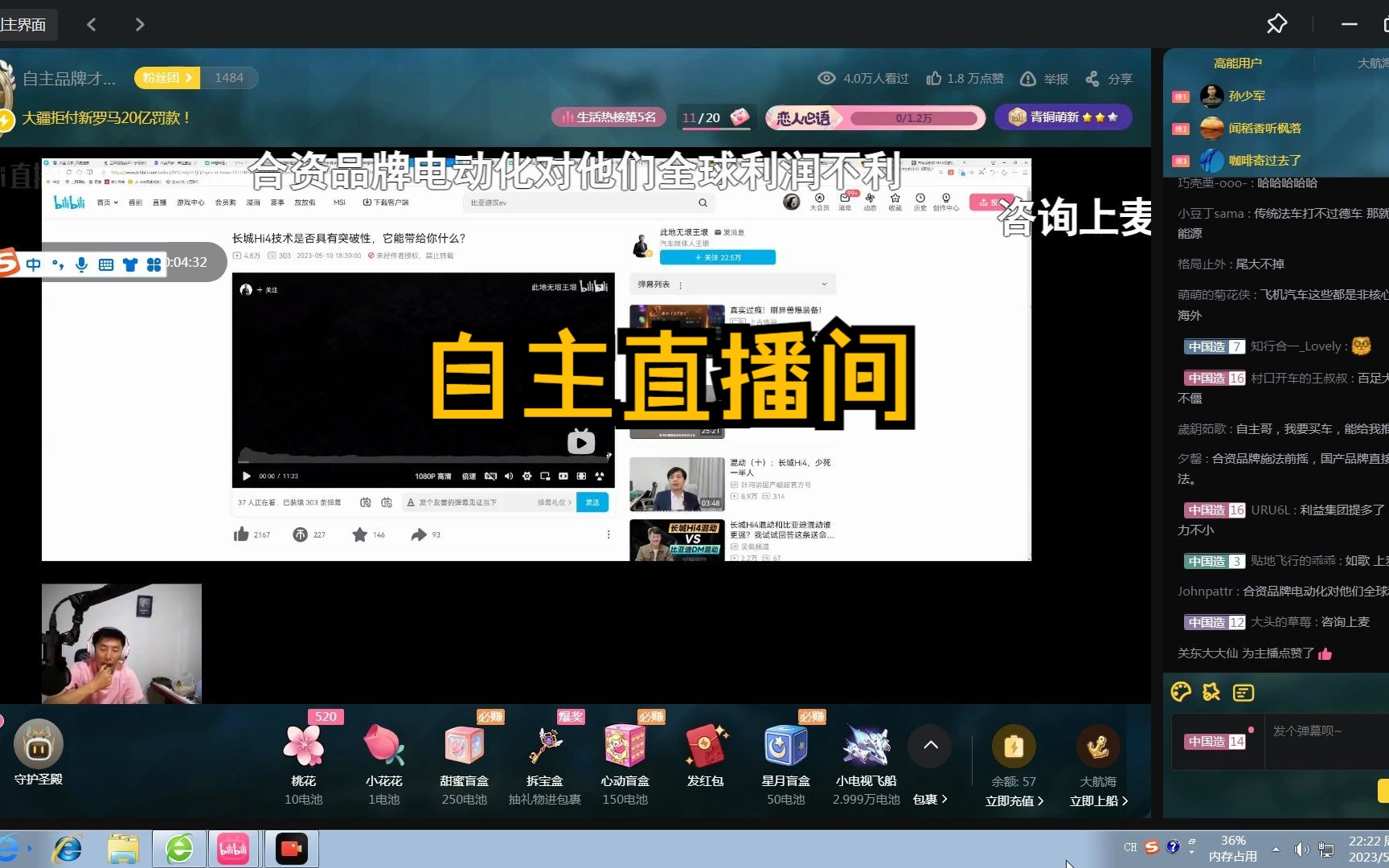Open the 11/20 task progress badge
This screenshot has width=1389, height=868.
click(715, 117)
